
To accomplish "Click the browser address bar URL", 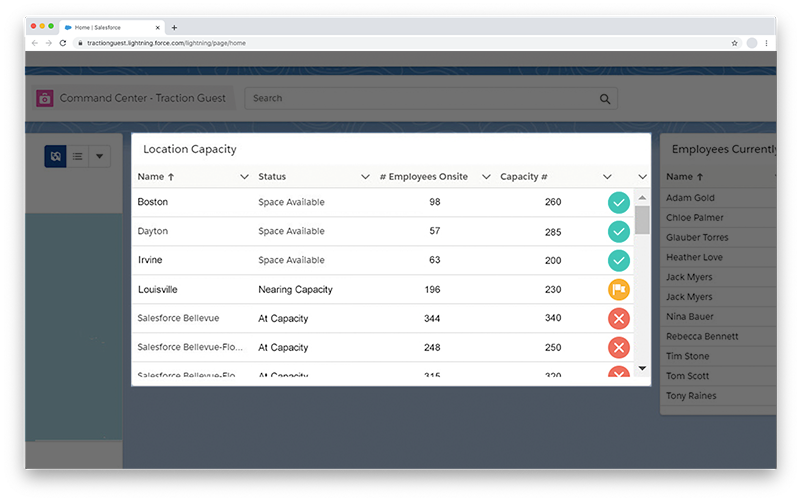I will click(x=166, y=43).
